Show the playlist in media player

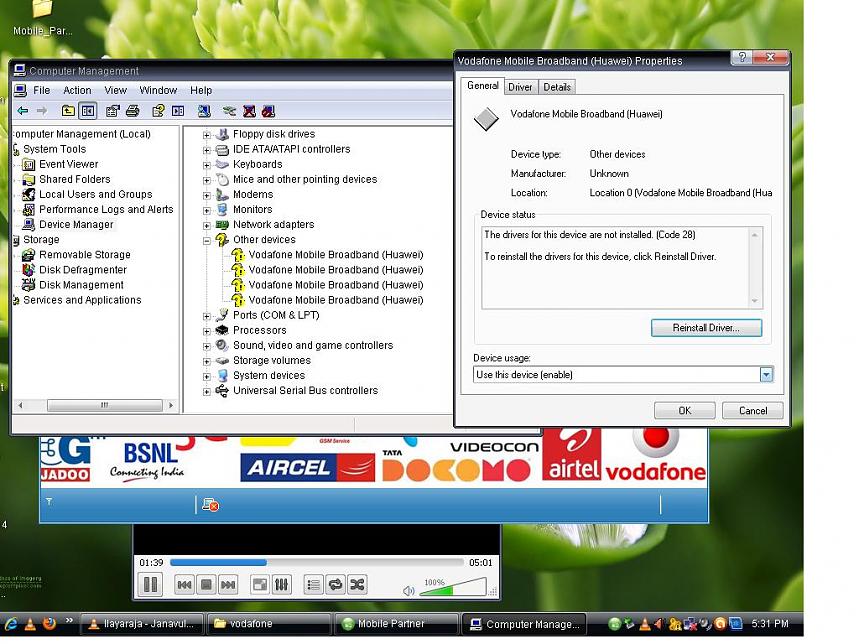(313, 585)
